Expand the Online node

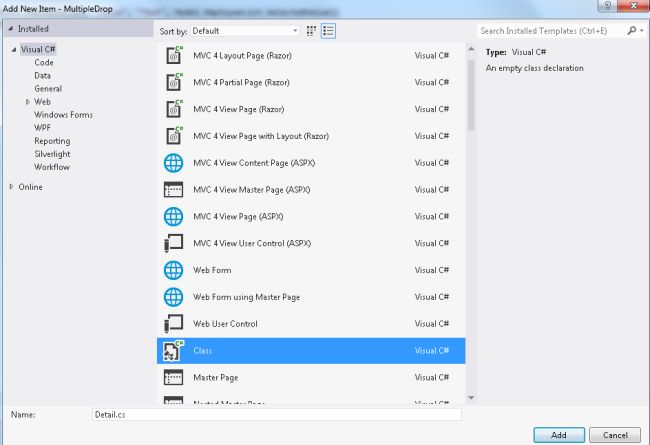pos(11,187)
